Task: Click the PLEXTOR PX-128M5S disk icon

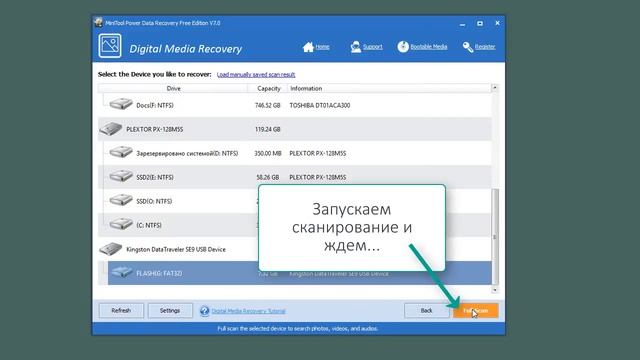Action: tap(111, 129)
